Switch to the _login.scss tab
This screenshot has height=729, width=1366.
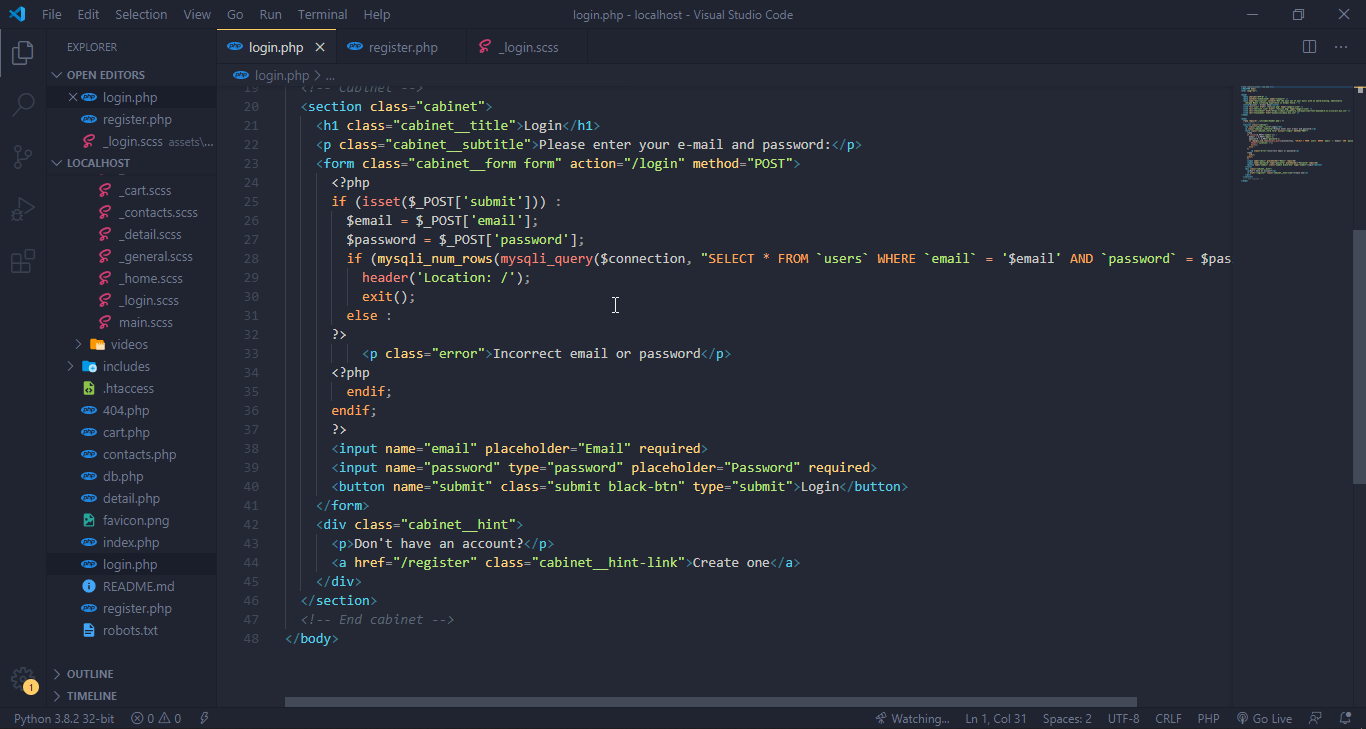tap(527, 47)
